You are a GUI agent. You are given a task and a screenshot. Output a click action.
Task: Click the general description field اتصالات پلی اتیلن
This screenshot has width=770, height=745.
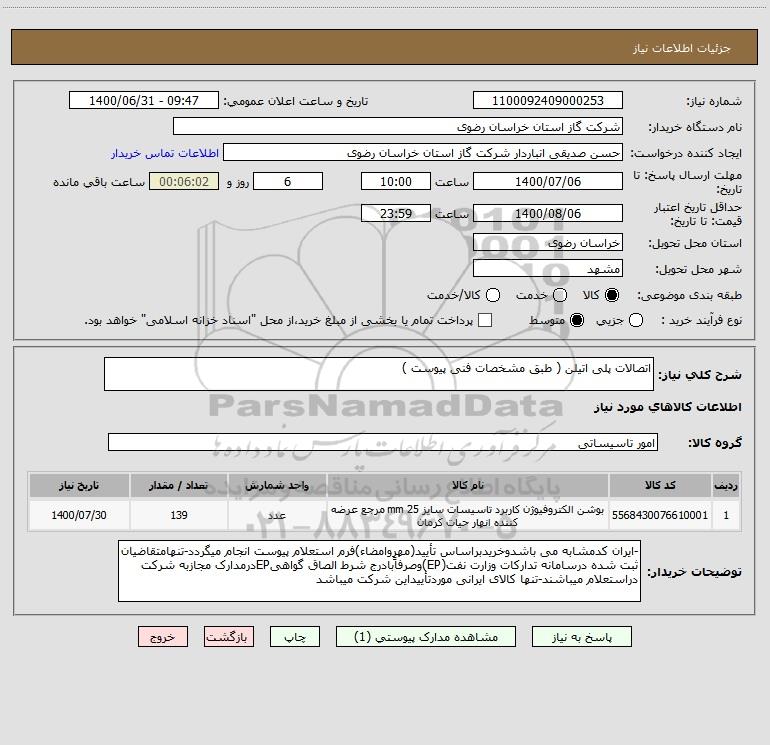pos(379,374)
